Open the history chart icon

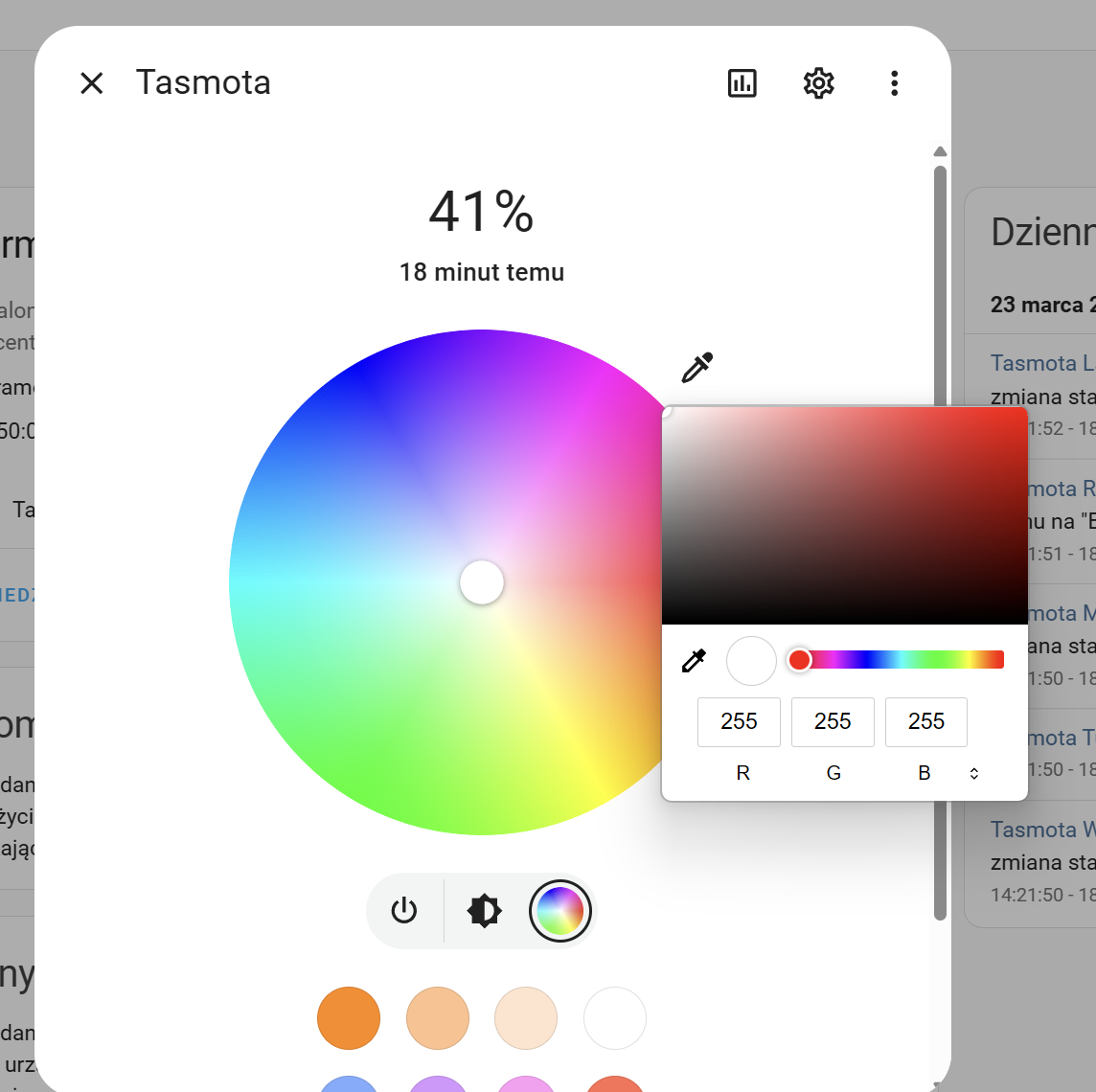pos(742,83)
